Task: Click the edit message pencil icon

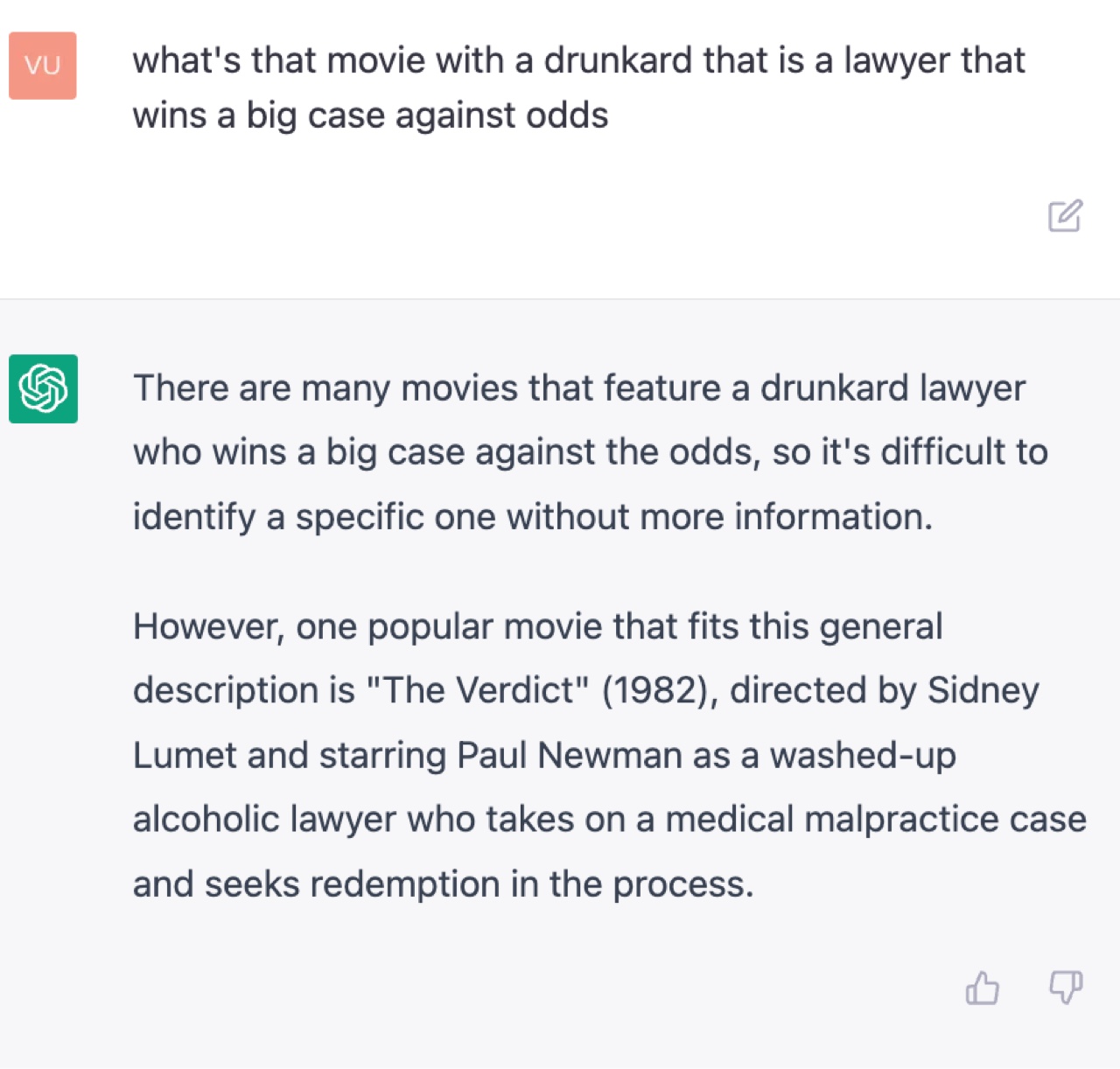Action: [1065, 215]
